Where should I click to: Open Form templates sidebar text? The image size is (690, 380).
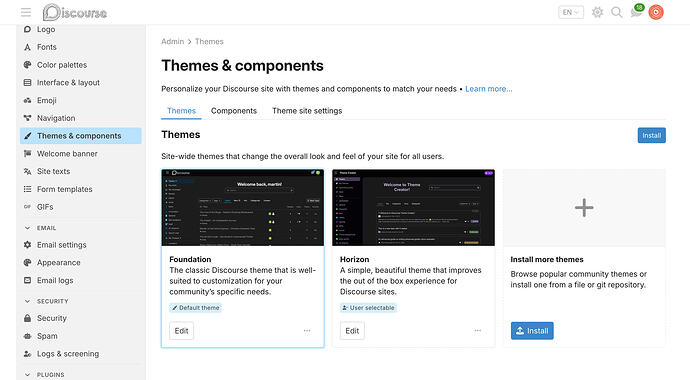(65, 189)
